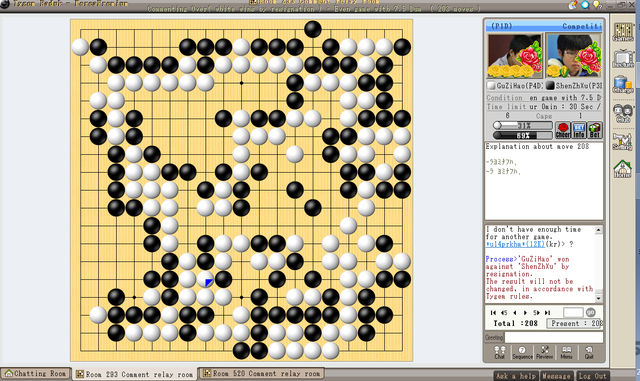Click the round go button
Image resolution: width=640 pixels, height=381 pixels.
590,312
